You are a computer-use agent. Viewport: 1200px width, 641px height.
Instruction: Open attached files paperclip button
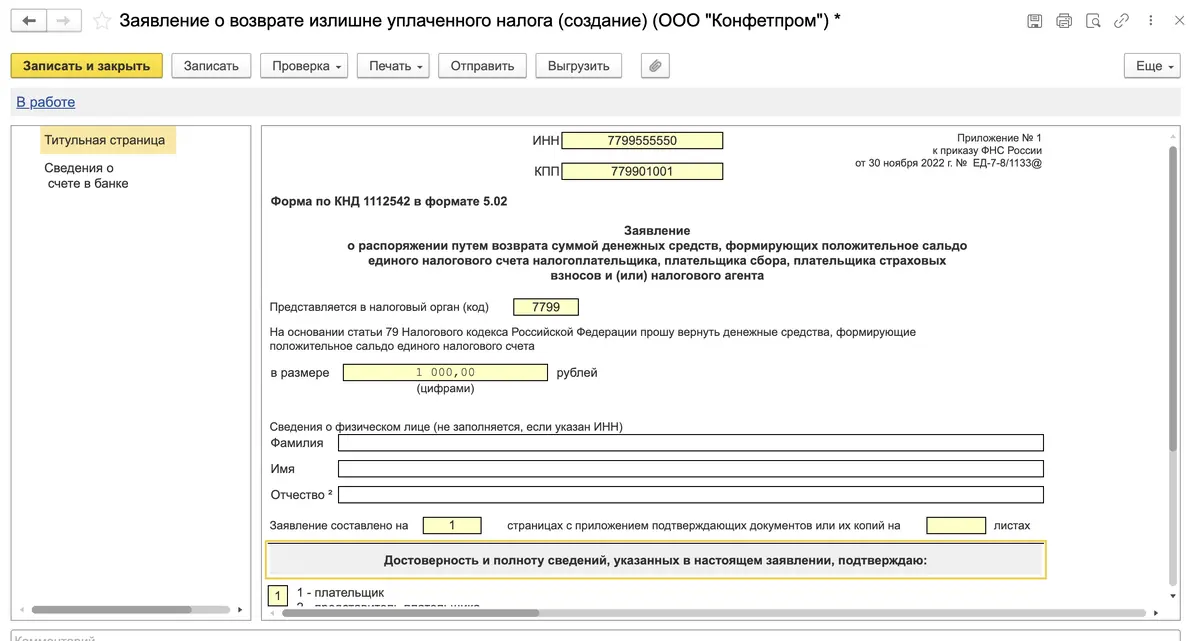point(655,66)
